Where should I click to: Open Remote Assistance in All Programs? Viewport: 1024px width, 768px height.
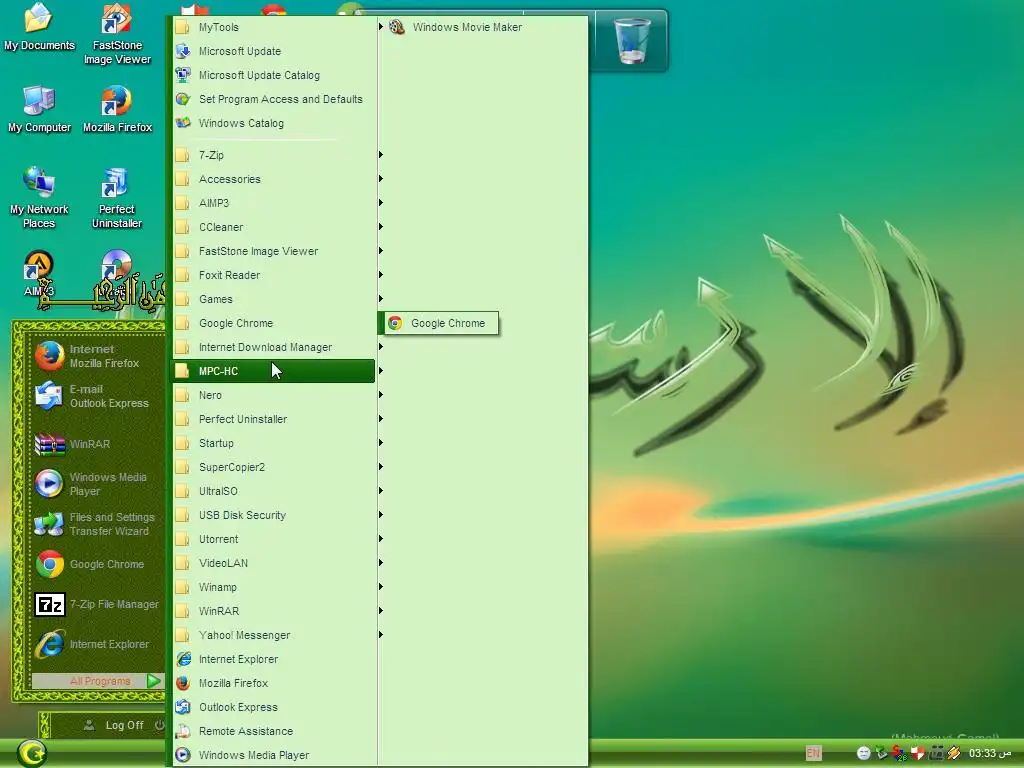274,731
